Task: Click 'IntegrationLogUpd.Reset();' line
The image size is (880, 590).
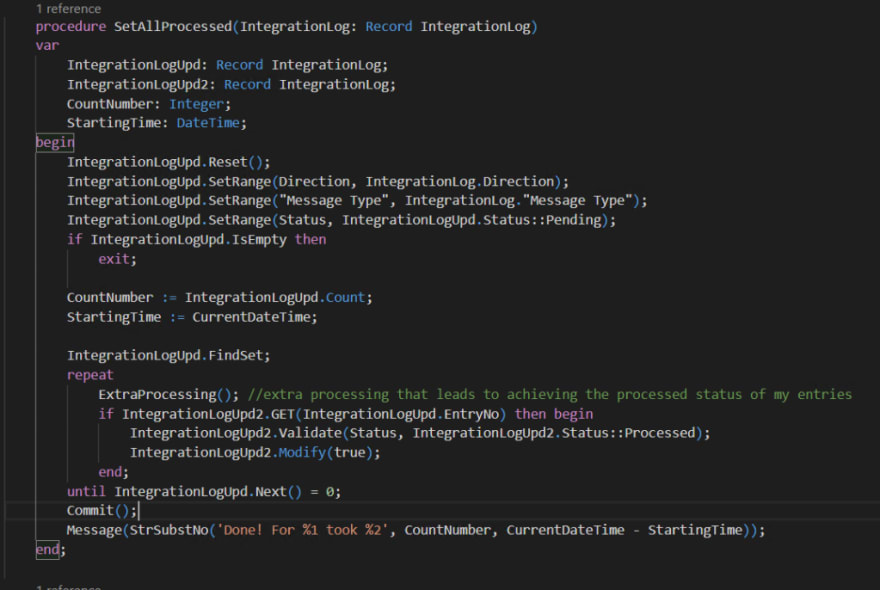Action: pyautogui.click(x=168, y=162)
